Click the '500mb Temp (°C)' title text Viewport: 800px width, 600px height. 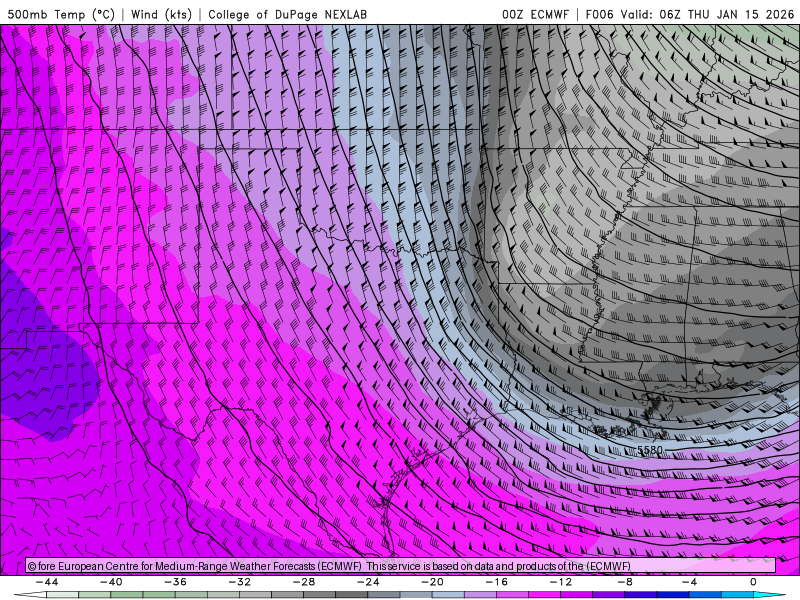coord(61,15)
